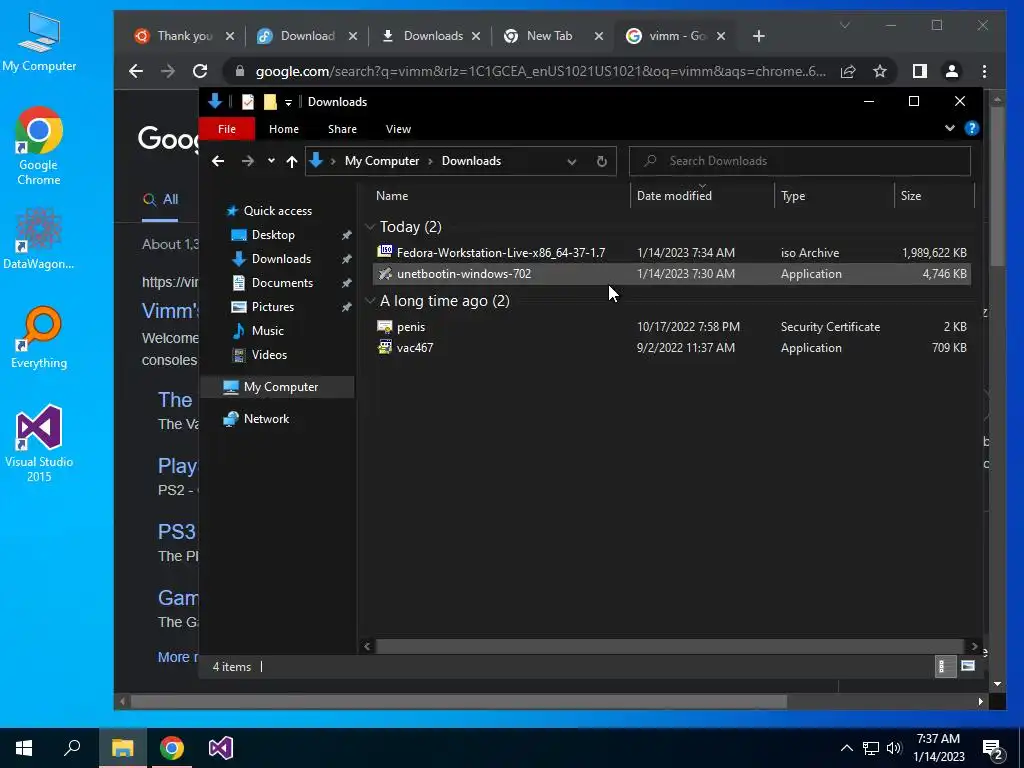Click the New folder icon in Explorer title bar
Viewport: 1024px width, 768px height.
pos(270,102)
